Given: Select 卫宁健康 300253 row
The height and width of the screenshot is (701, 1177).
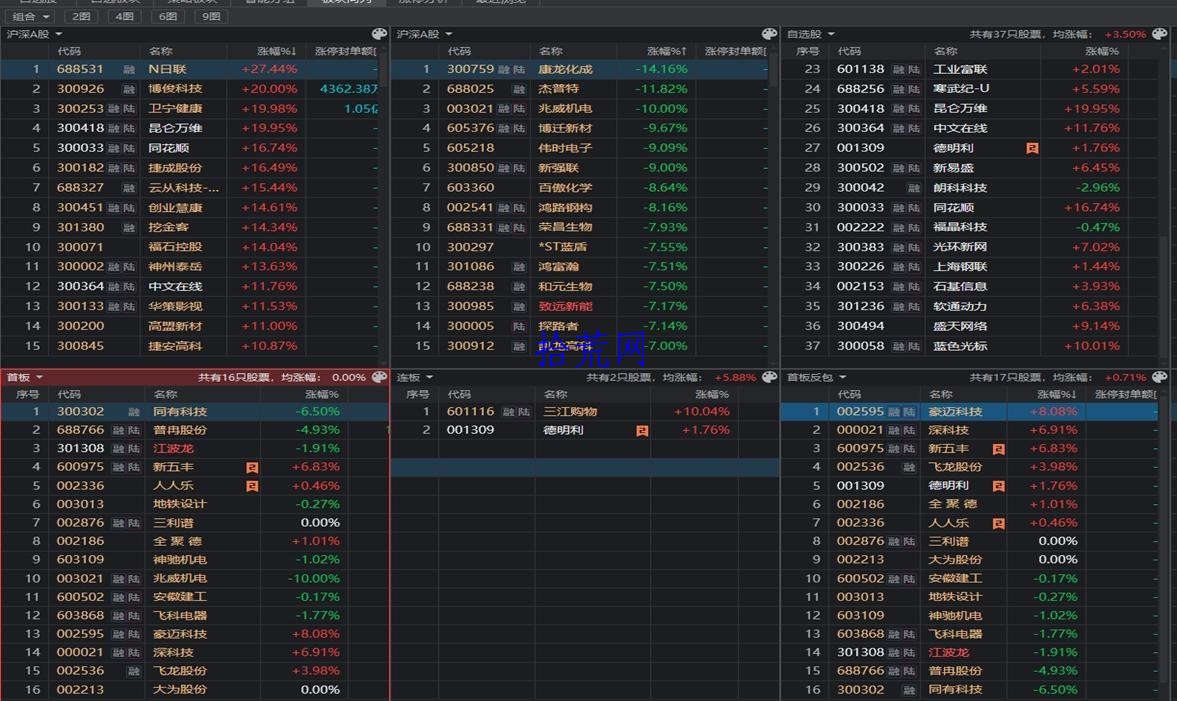Looking at the screenshot, I should [x=189, y=108].
